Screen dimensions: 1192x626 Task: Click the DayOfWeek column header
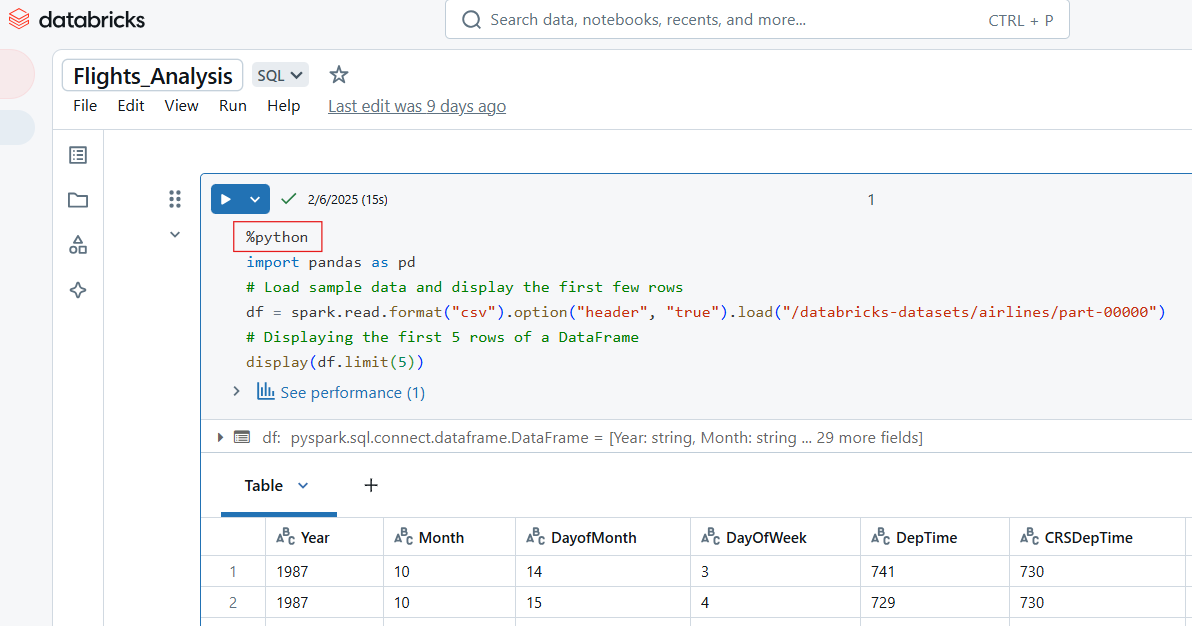click(x=775, y=537)
